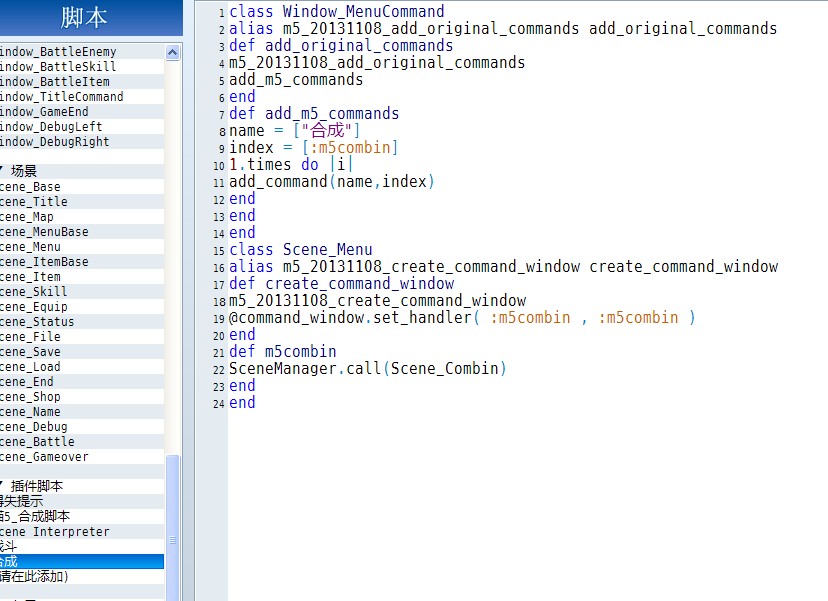Place cursor on the set_handler code line
828x601 pixels.
pos(462,318)
